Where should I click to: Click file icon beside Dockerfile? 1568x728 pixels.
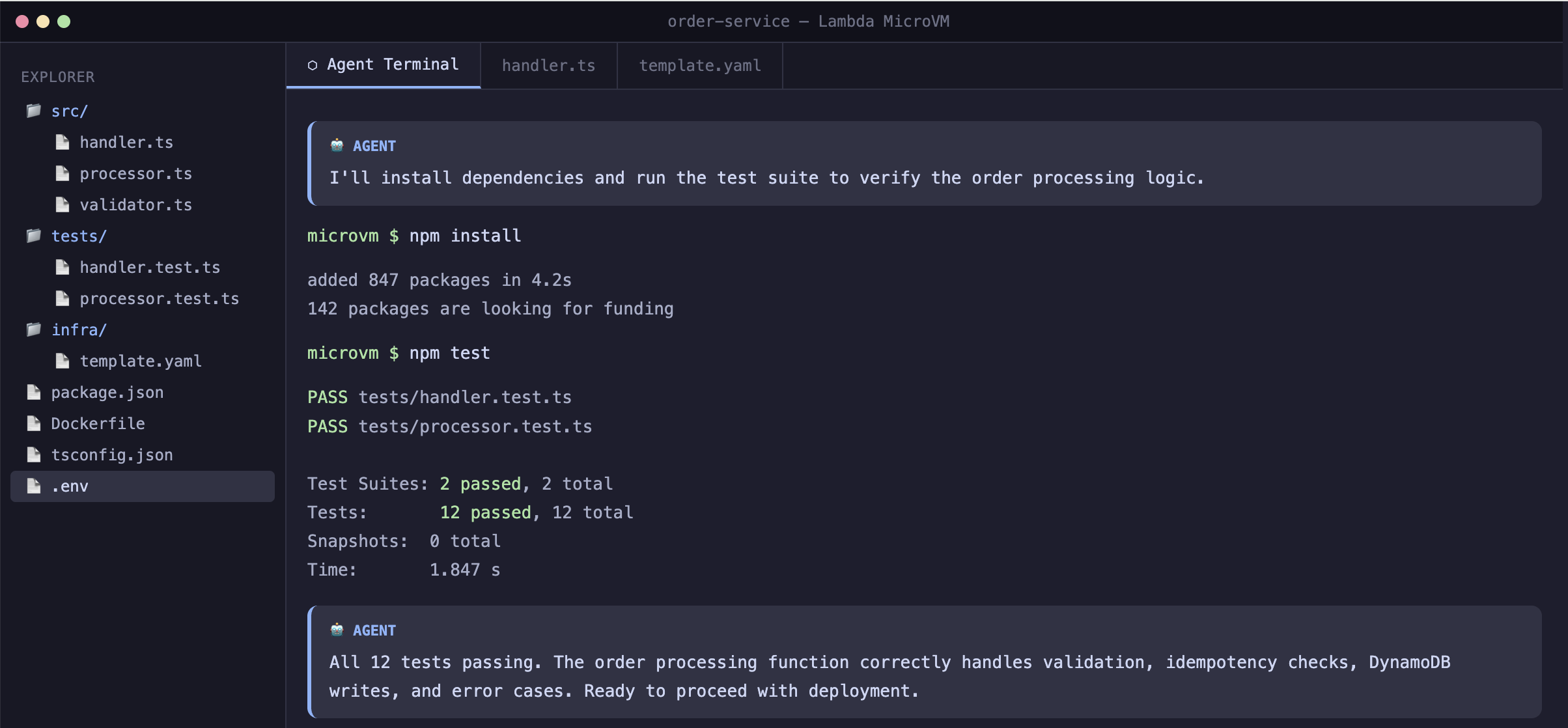[34, 423]
